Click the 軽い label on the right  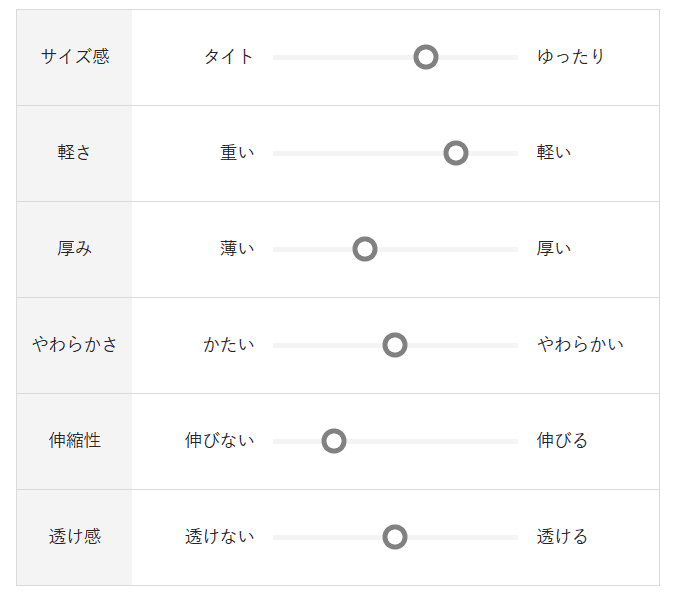(x=554, y=153)
